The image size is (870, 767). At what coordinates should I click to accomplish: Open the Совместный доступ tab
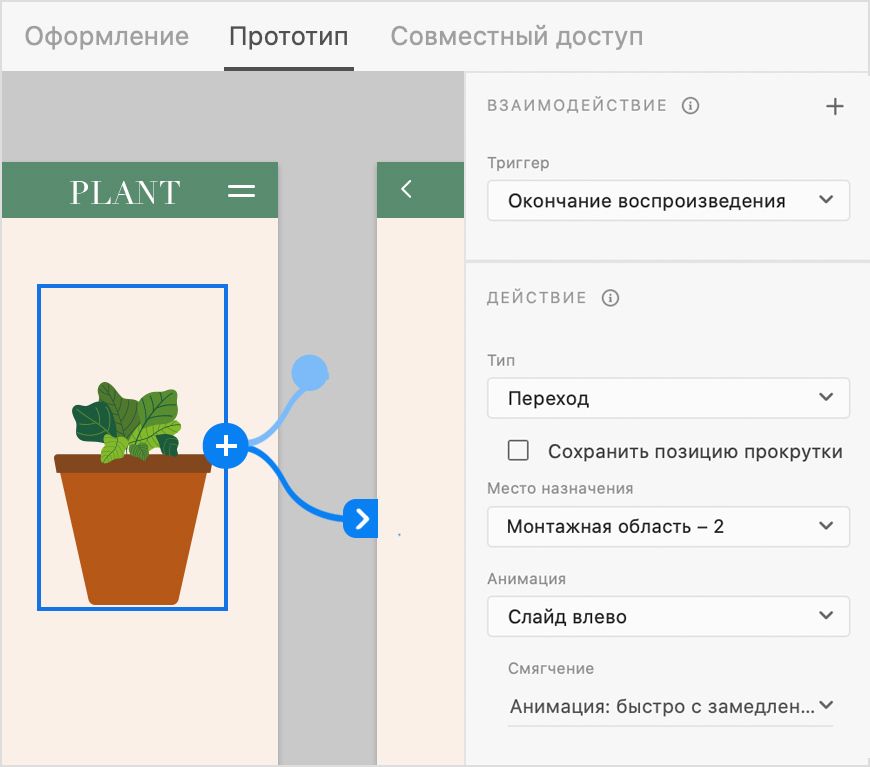[516, 36]
